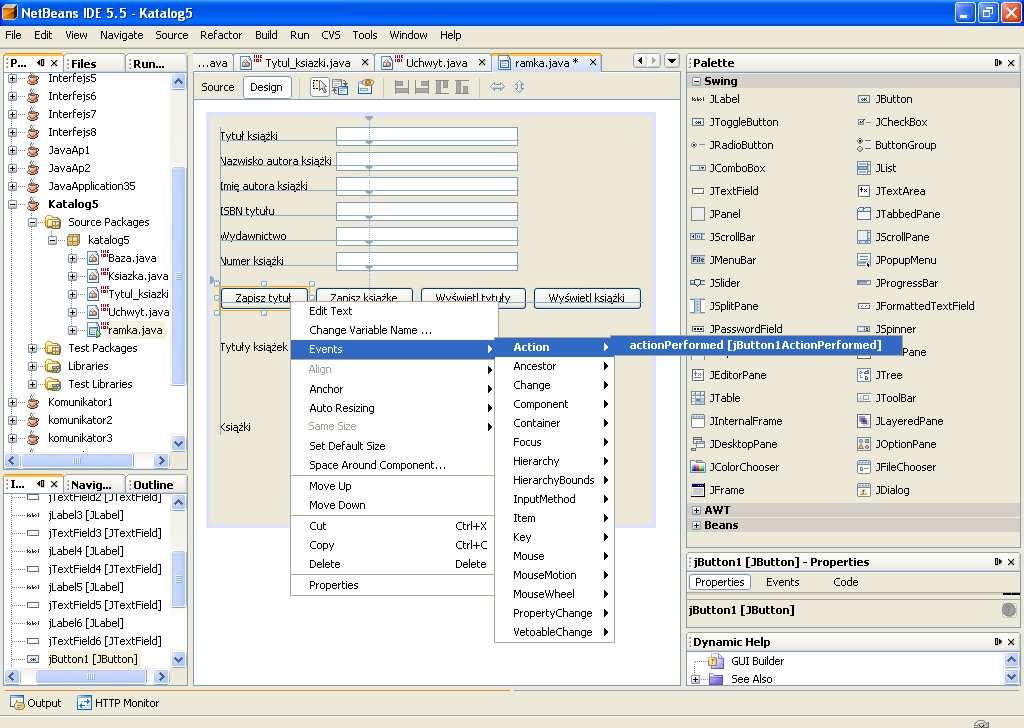Viewport: 1024px width, 728px height.
Task: Switch to Events in Properties panel
Action: click(782, 582)
